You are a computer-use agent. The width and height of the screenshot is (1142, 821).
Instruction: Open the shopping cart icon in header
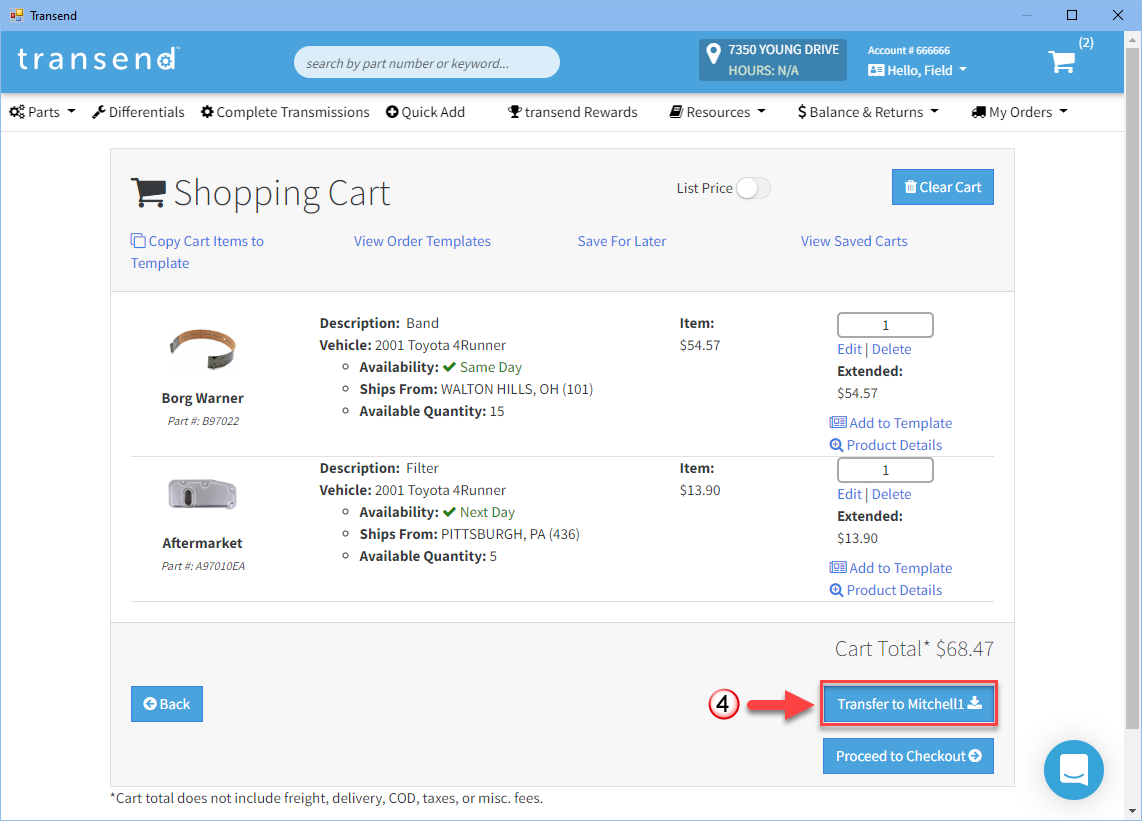(1061, 62)
